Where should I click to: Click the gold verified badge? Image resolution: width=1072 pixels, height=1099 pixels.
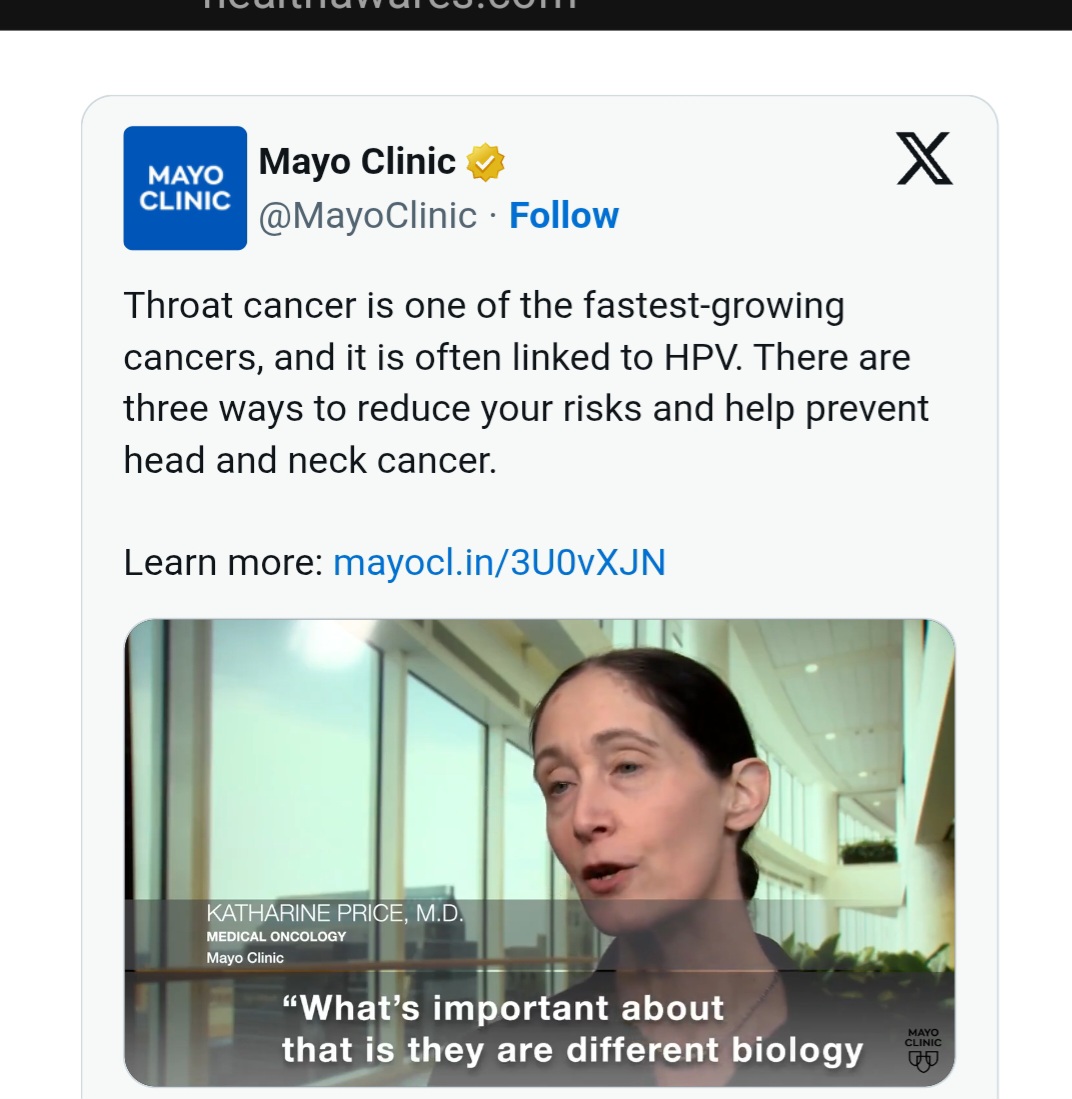click(485, 162)
